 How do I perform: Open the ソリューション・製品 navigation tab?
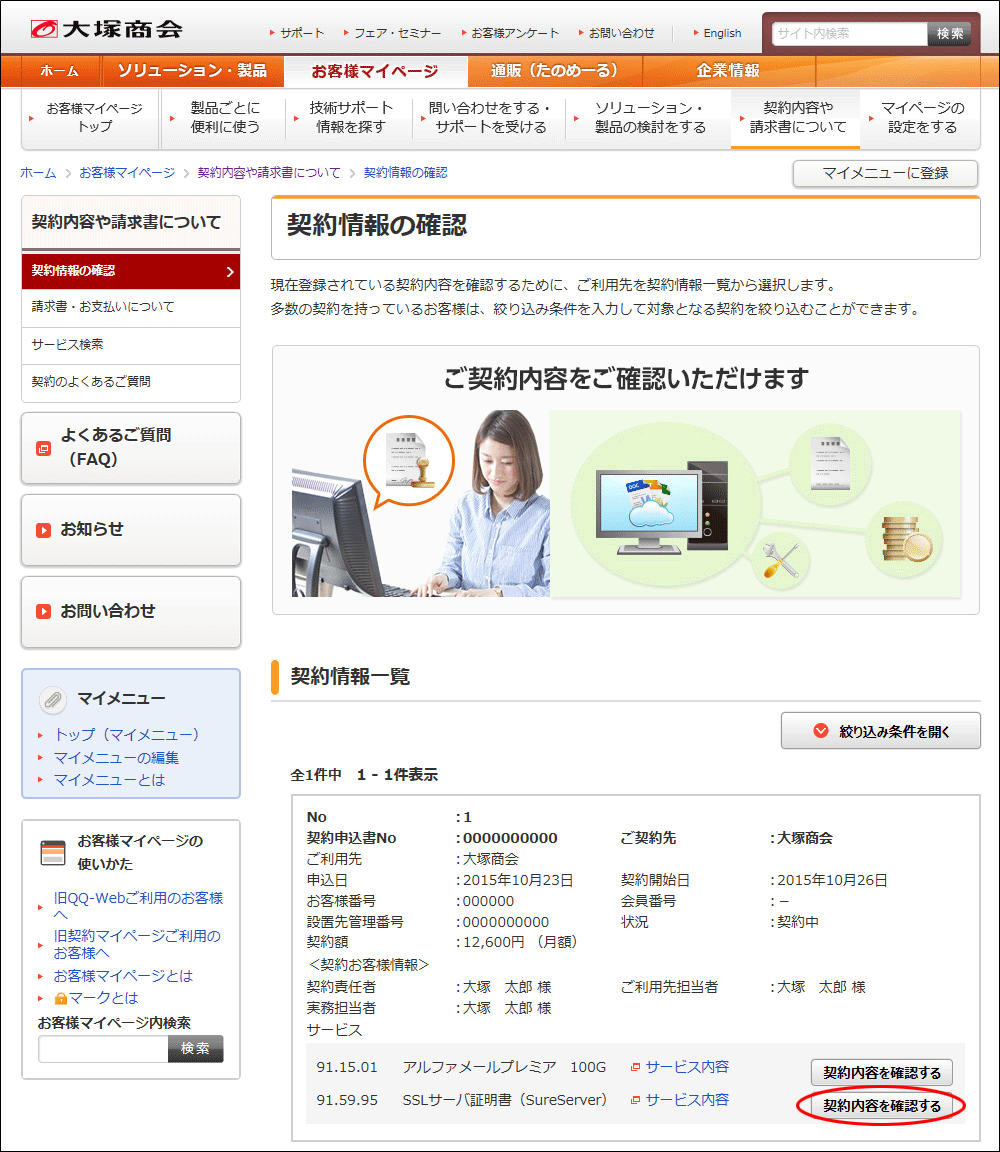192,71
